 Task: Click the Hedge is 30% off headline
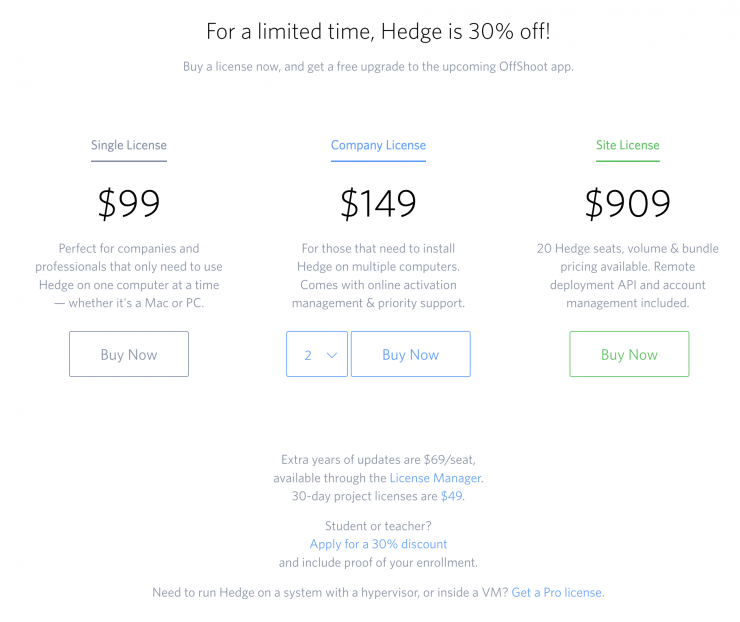(x=378, y=31)
